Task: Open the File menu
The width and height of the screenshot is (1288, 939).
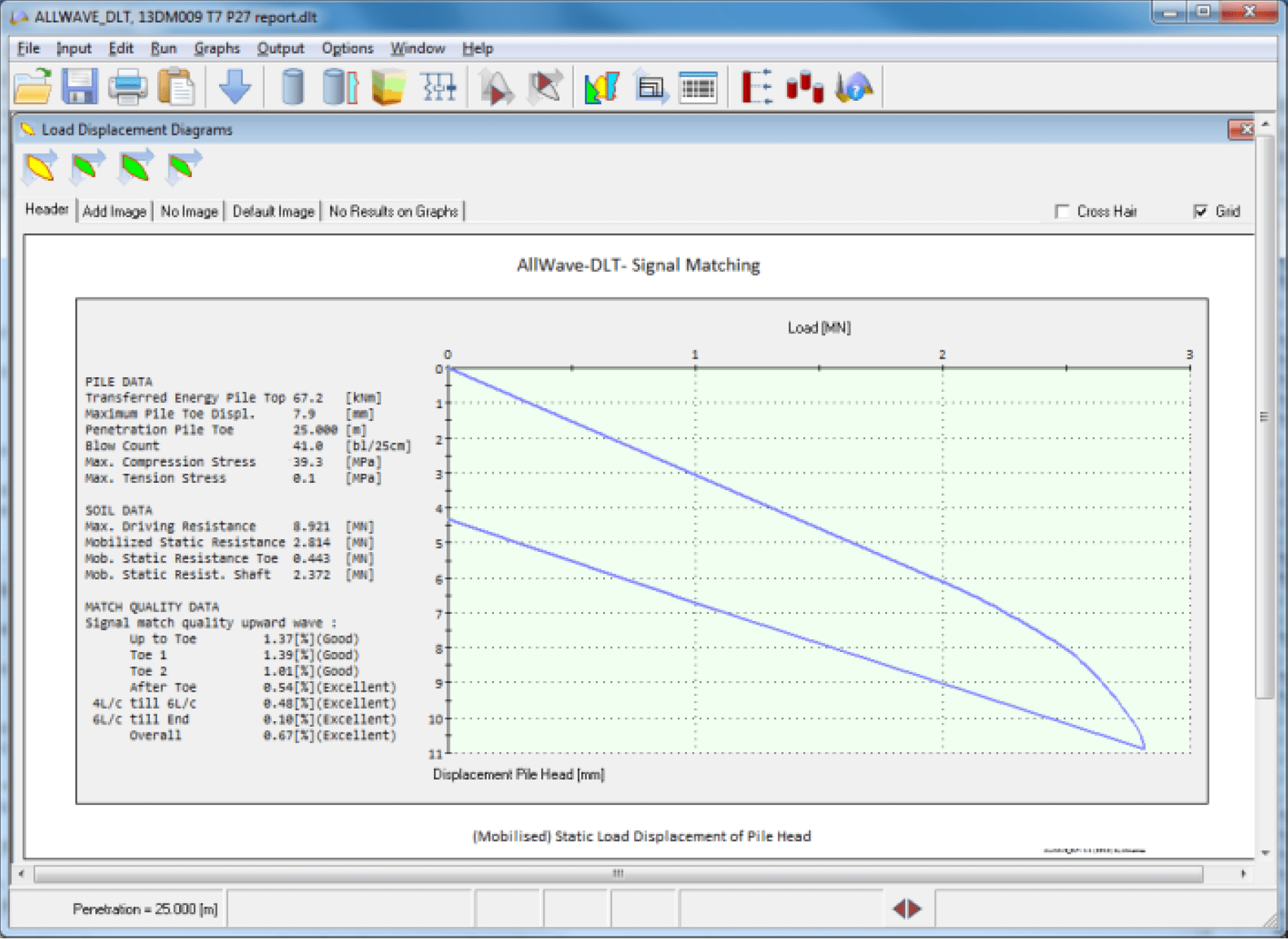Action: click(x=28, y=49)
